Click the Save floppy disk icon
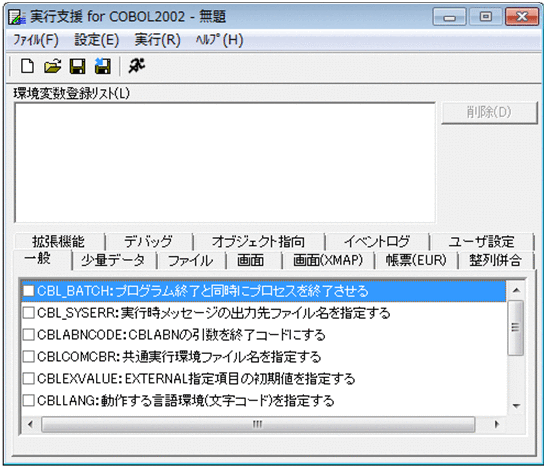This screenshot has height=469, width=547. click(77, 66)
